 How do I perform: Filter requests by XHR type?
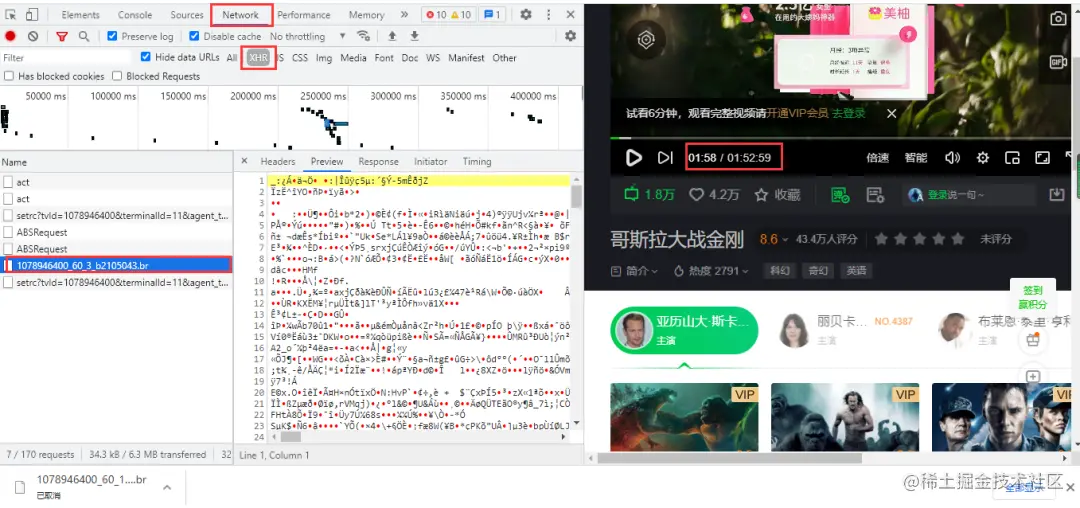tap(258, 58)
